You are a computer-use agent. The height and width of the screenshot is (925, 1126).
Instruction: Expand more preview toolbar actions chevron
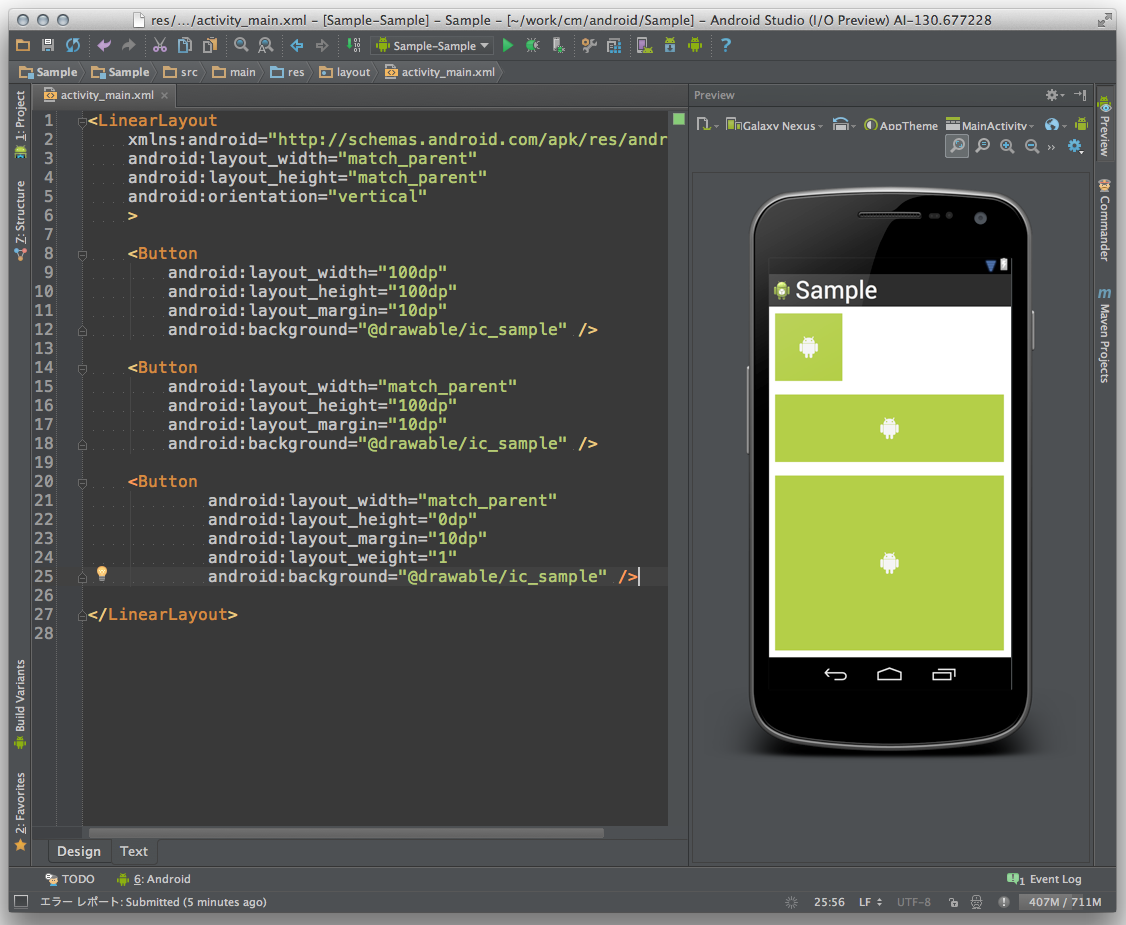[1051, 147]
